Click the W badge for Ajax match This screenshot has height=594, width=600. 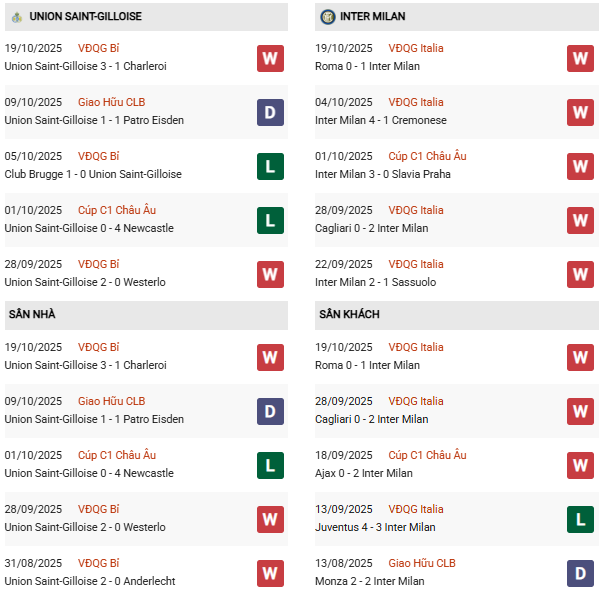[580, 464]
